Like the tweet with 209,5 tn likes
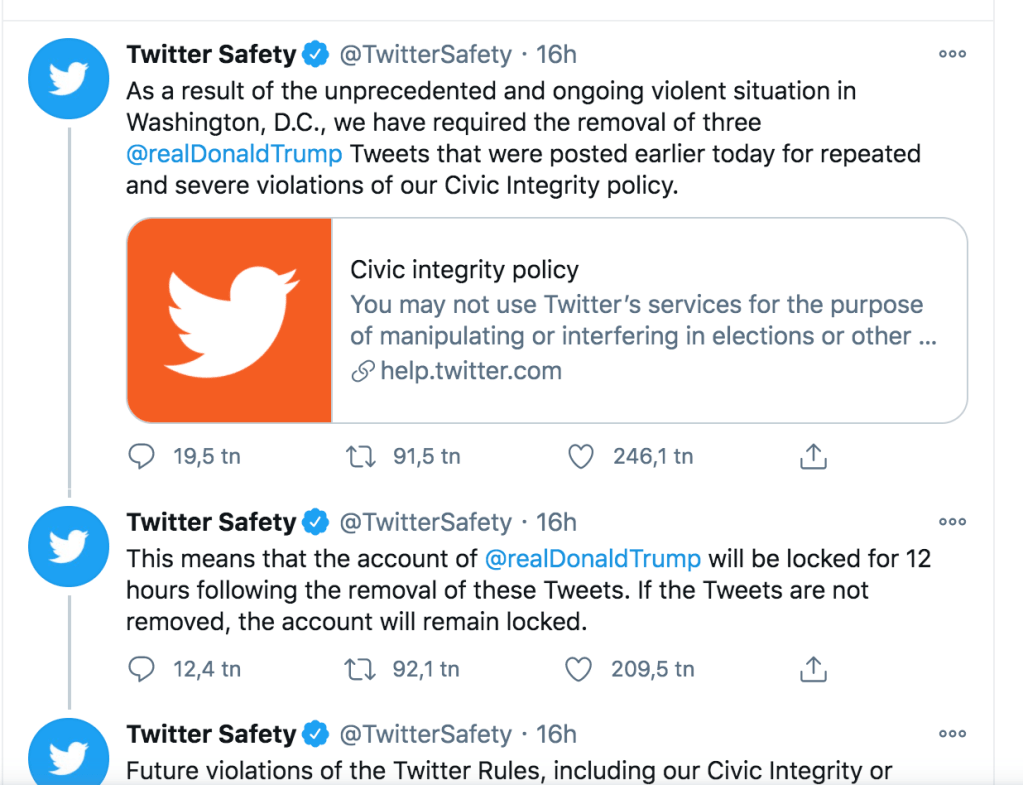 tap(579, 669)
